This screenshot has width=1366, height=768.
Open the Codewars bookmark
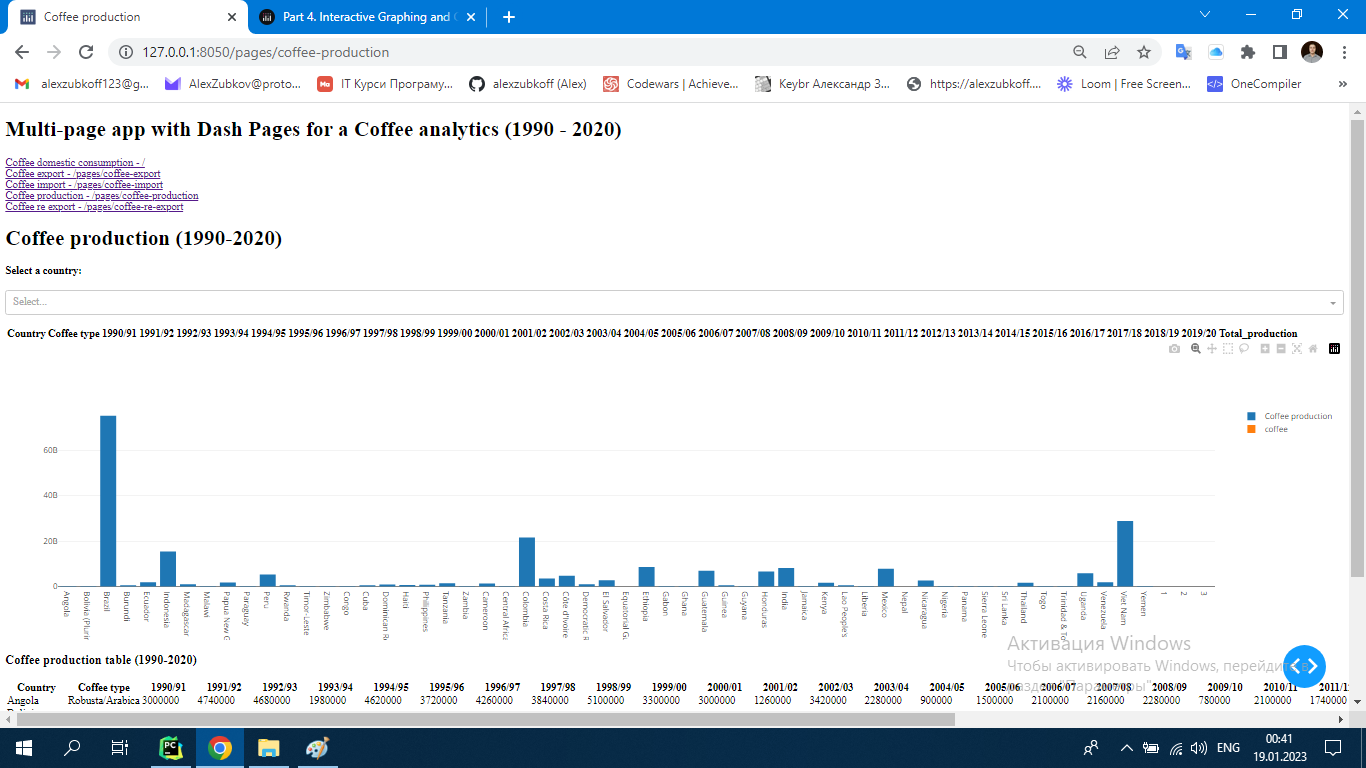pos(672,84)
